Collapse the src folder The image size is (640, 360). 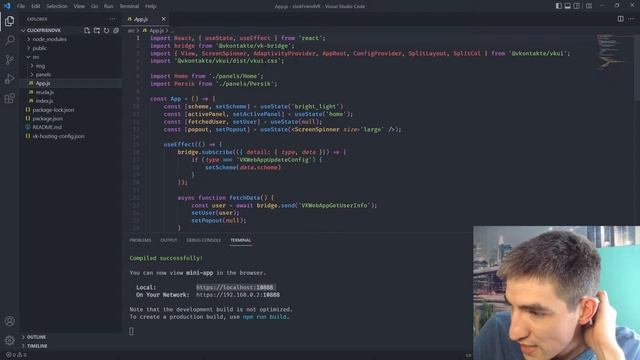(71, 57)
